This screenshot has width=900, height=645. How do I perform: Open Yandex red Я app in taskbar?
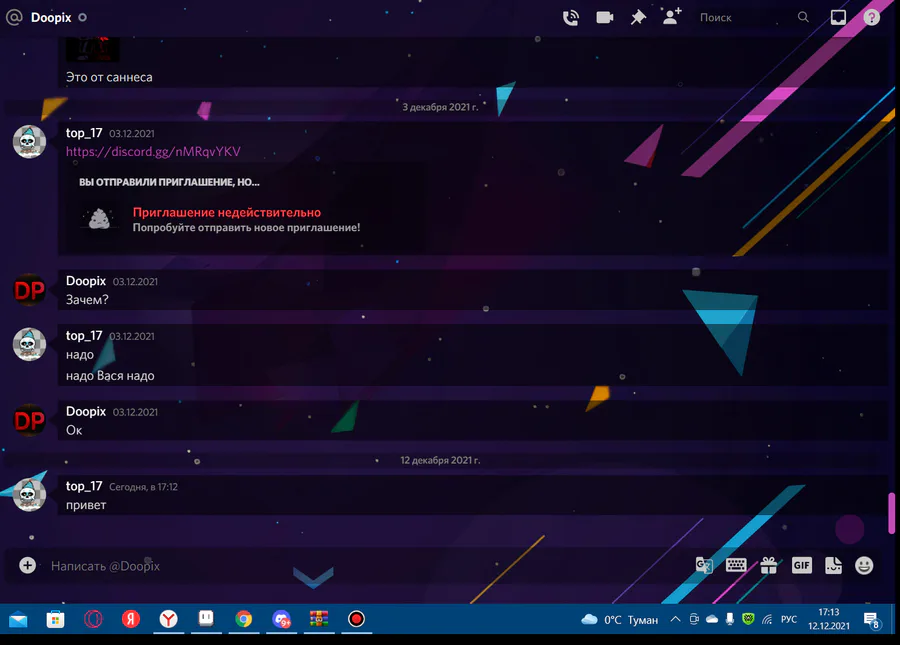pyautogui.click(x=130, y=619)
